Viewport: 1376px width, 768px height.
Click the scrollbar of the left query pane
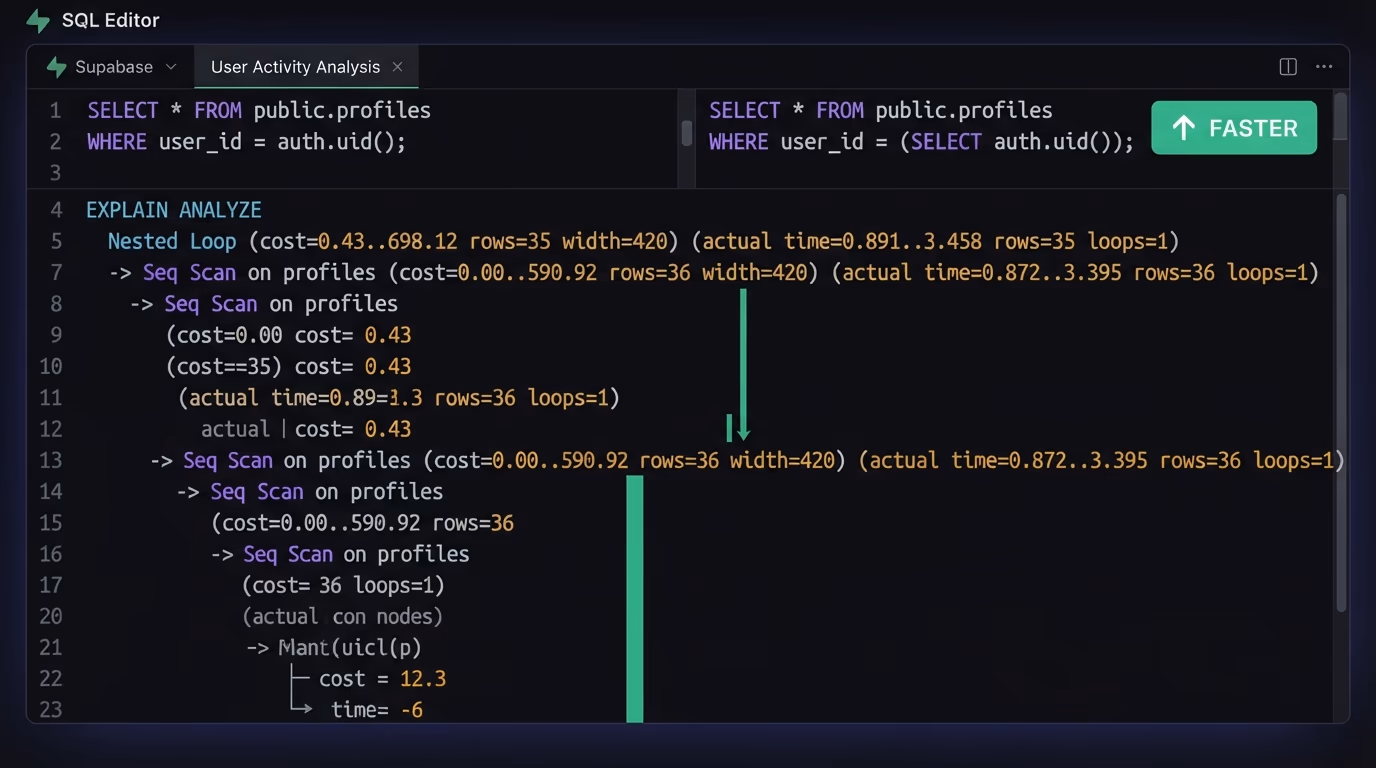click(x=687, y=133)
